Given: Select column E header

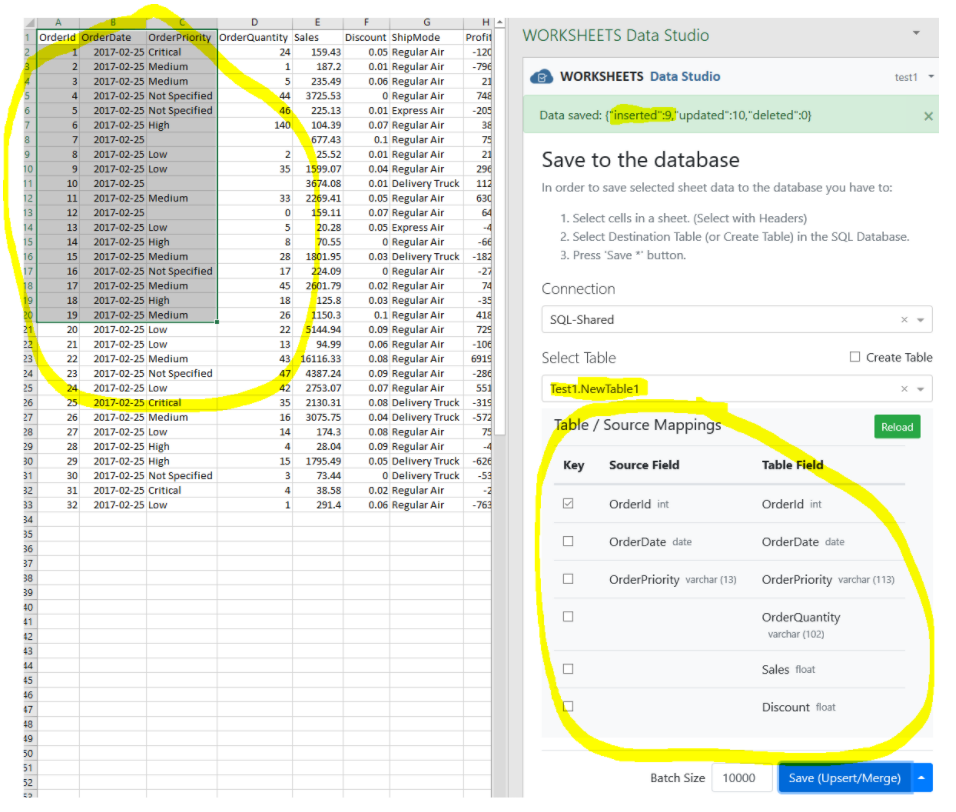Looking at the screenshot, I should tap(317, 23).
